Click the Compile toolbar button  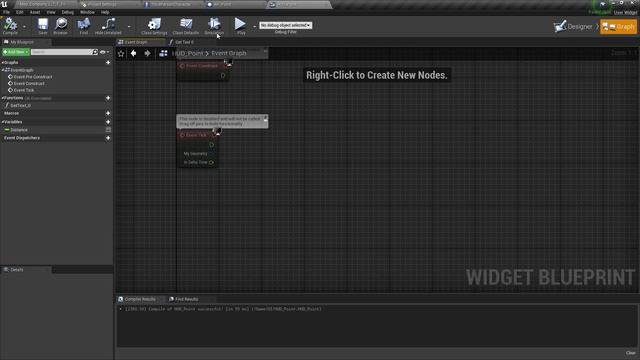[10, 26]
